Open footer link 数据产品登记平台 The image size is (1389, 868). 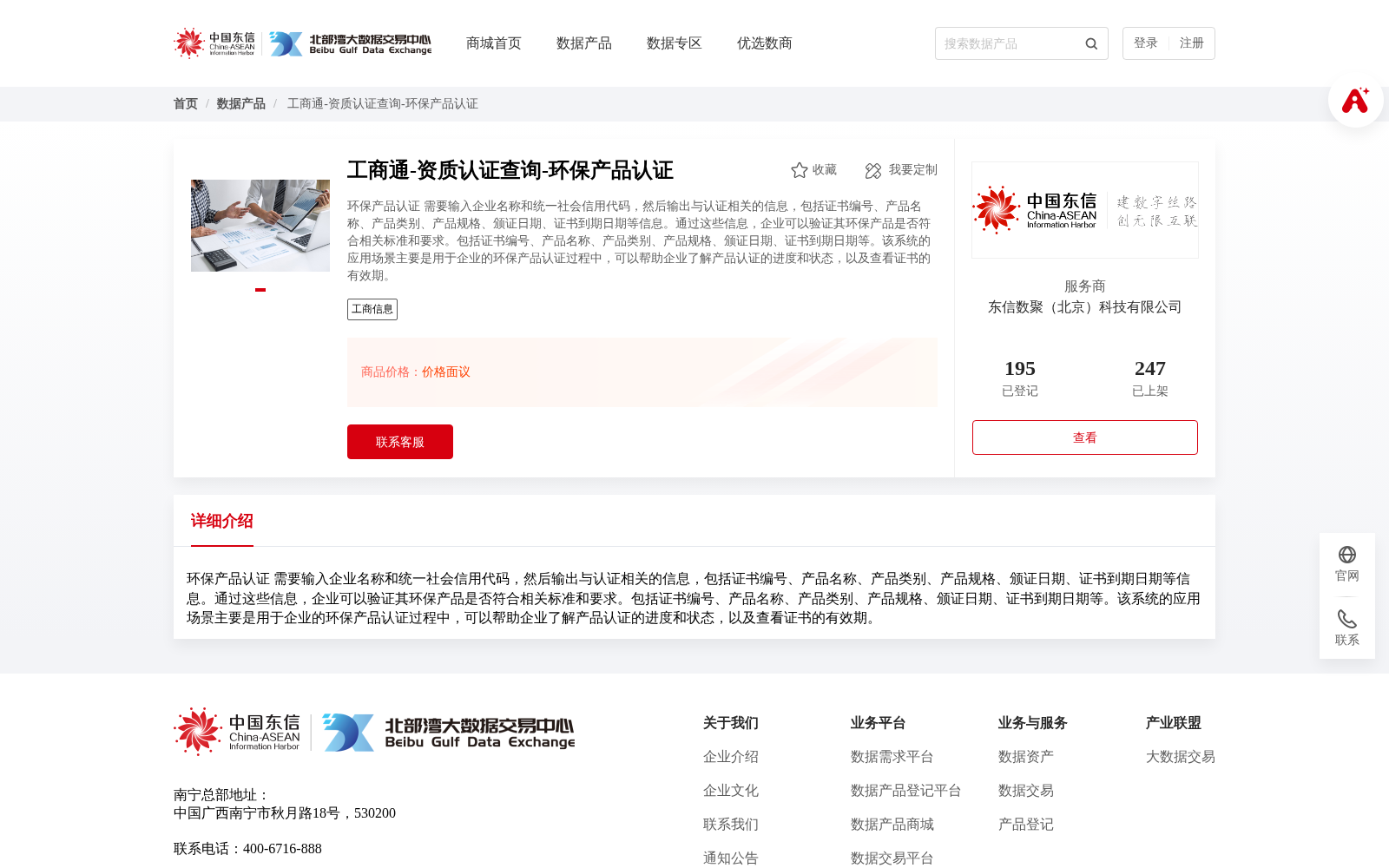click(x=906, y=791)
